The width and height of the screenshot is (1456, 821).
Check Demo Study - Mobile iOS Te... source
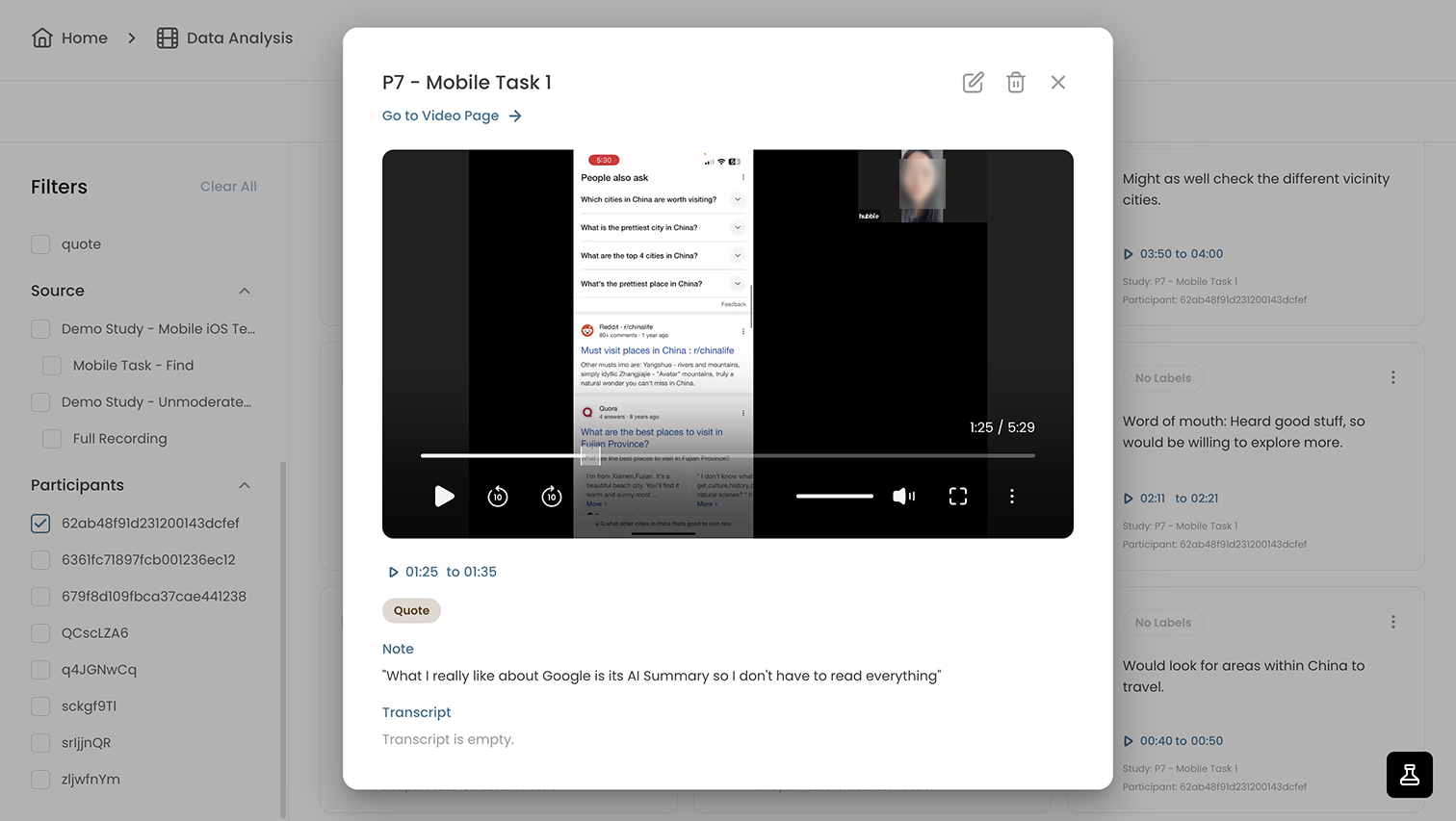pos(40,329)
